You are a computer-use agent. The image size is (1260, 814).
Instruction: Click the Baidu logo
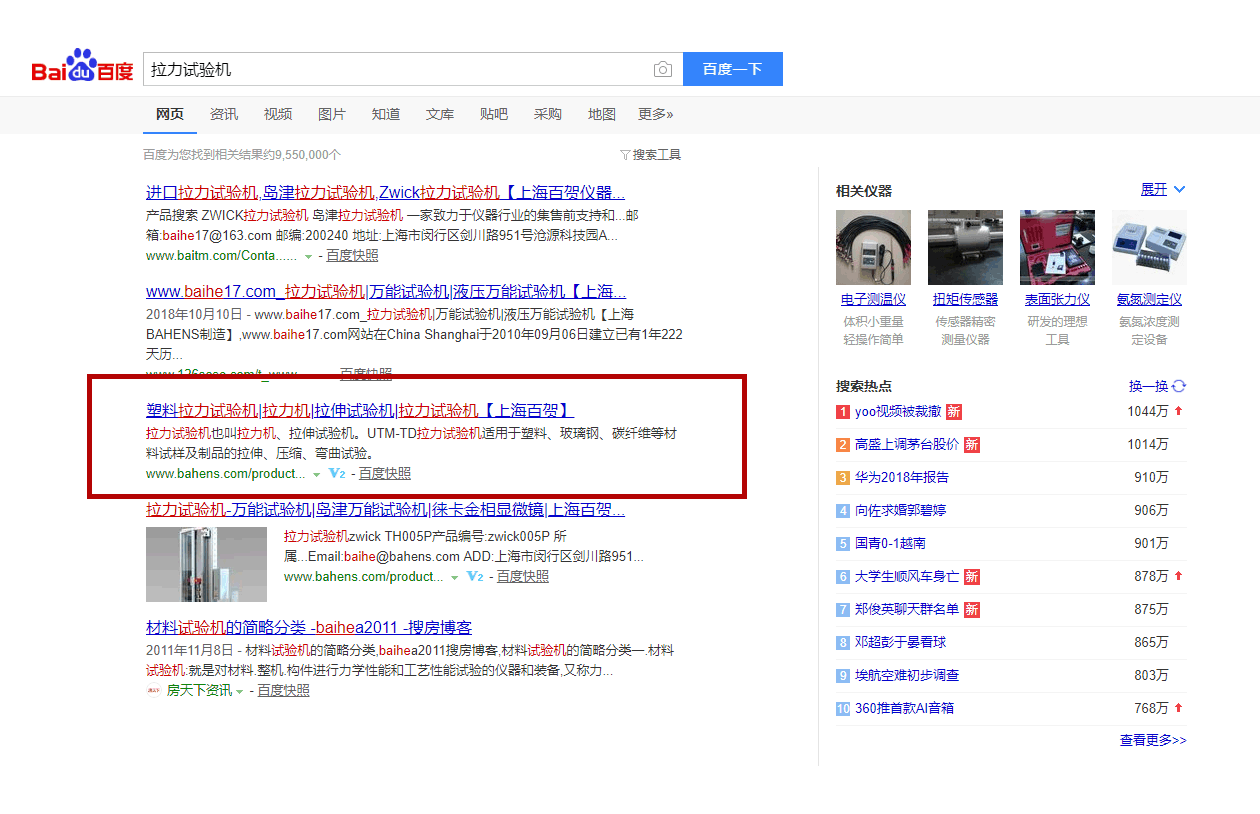click(82, 67)
